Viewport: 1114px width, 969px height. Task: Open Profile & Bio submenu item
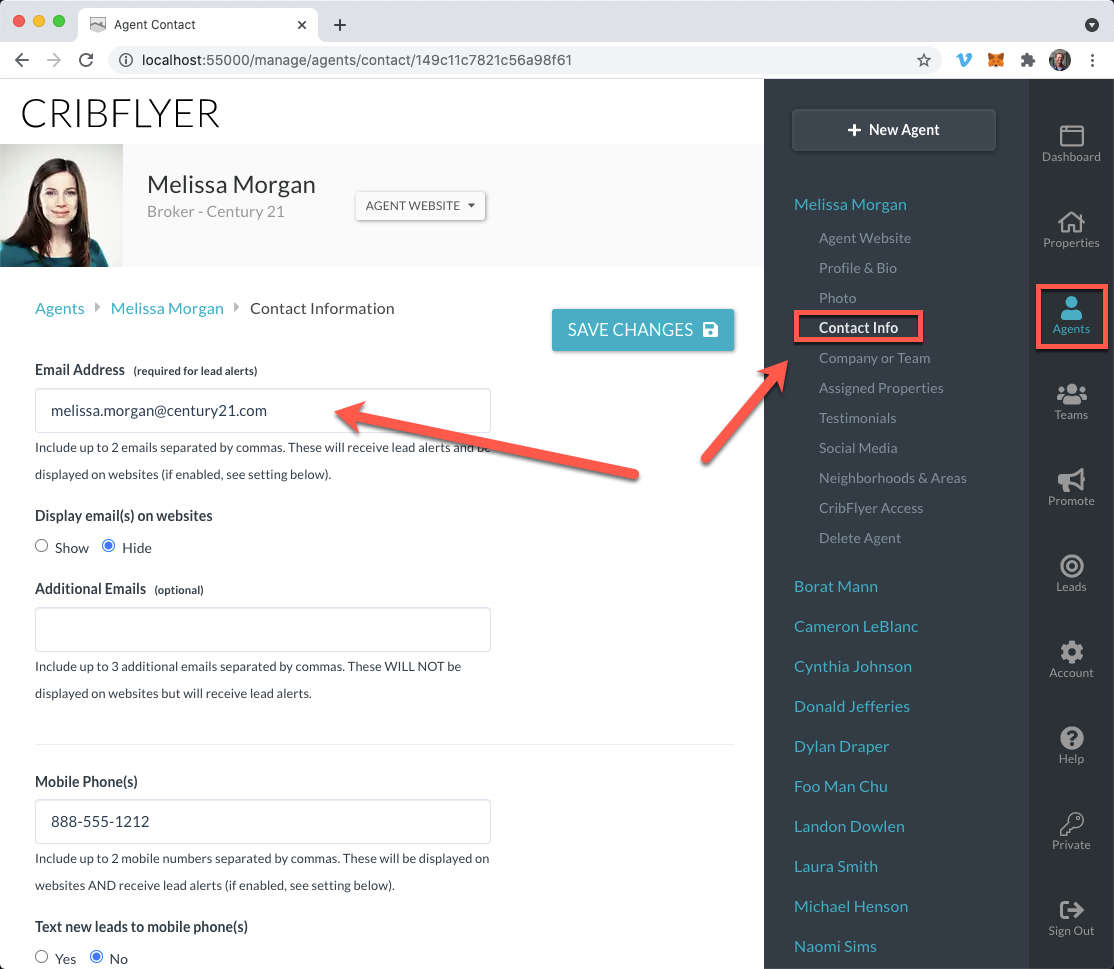[857, 268]
